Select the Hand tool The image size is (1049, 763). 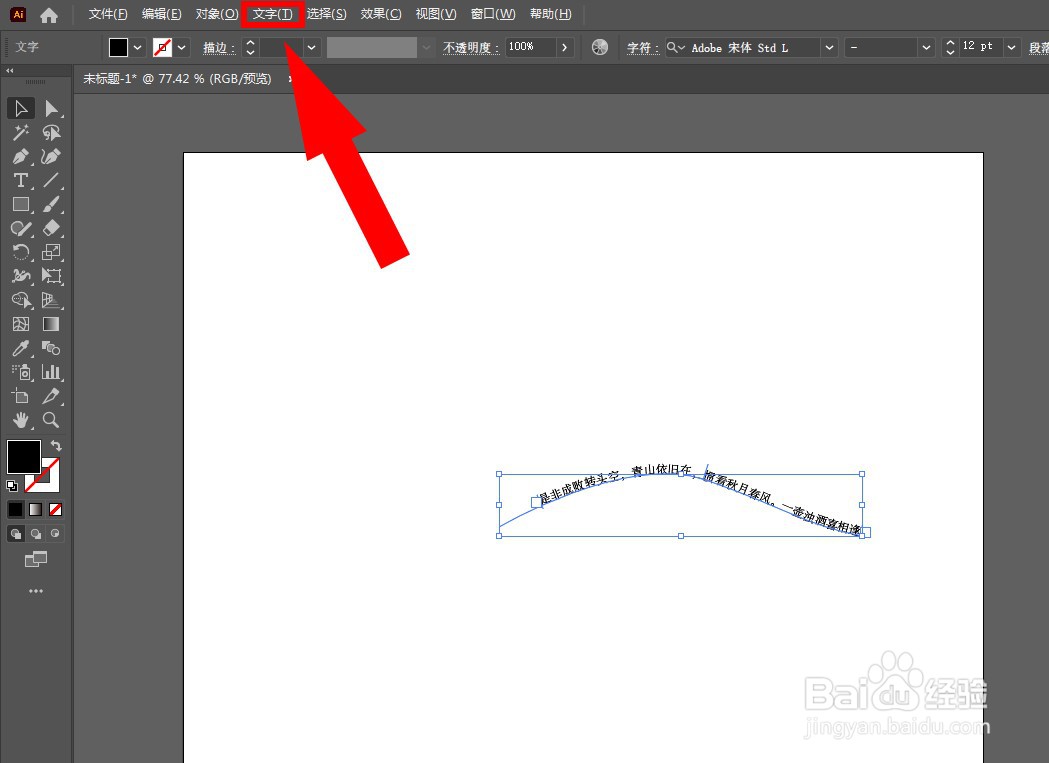point(21,420)
